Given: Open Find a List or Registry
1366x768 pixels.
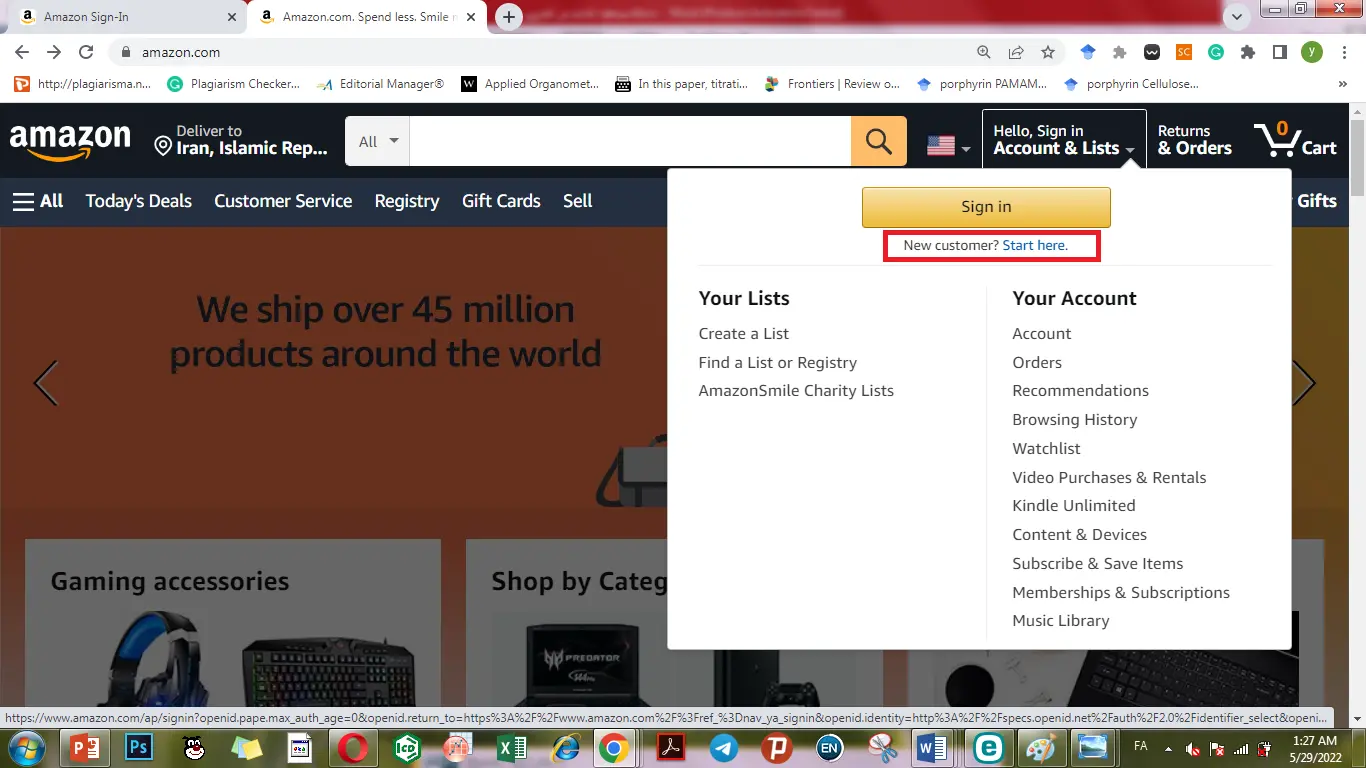Looking at the screenshot, I should (x=778, y=363).
